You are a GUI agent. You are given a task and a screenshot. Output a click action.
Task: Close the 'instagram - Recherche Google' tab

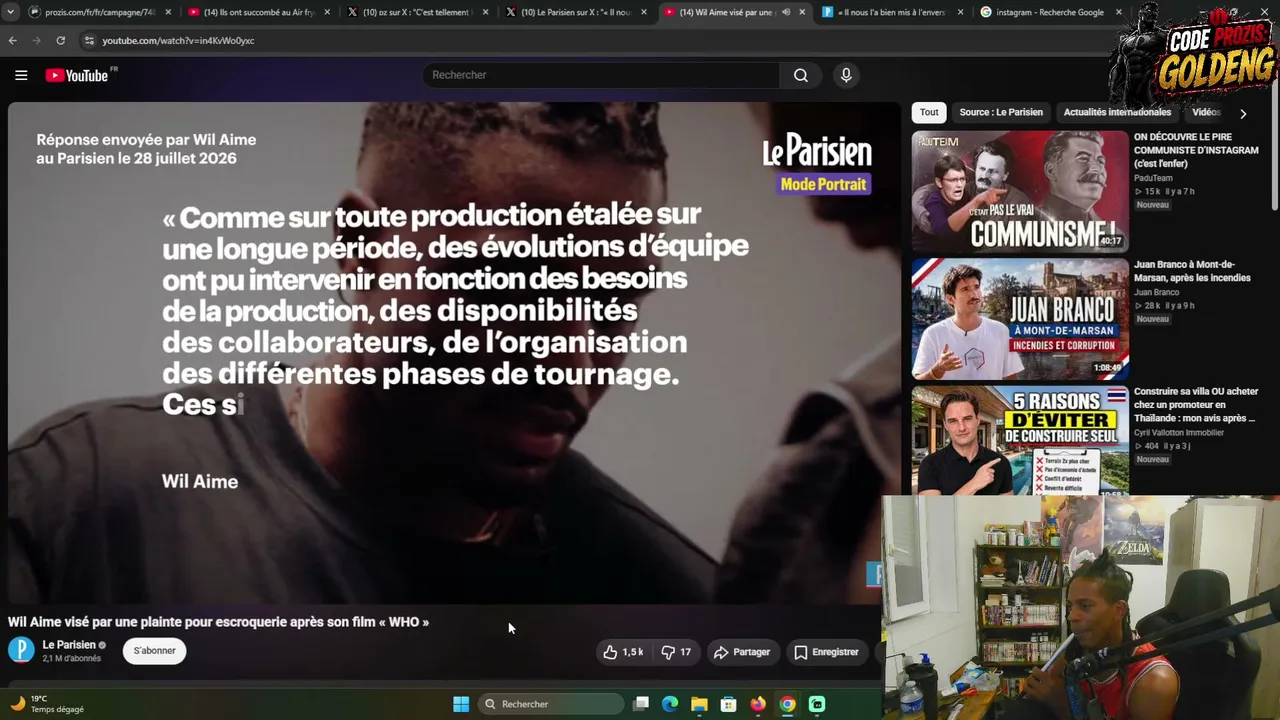point(1119,12)
